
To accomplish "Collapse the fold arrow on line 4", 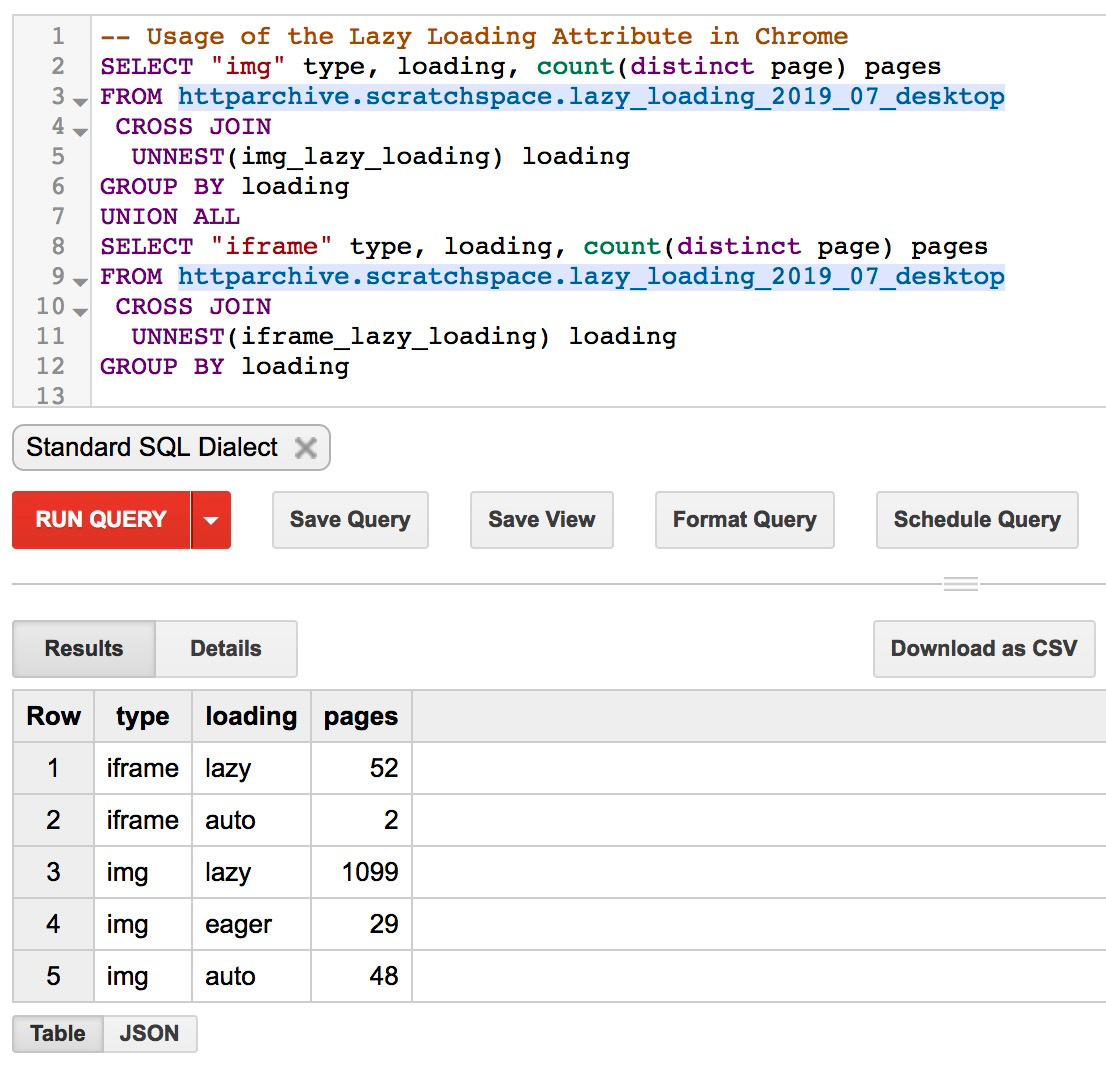I will click(80, 128).
